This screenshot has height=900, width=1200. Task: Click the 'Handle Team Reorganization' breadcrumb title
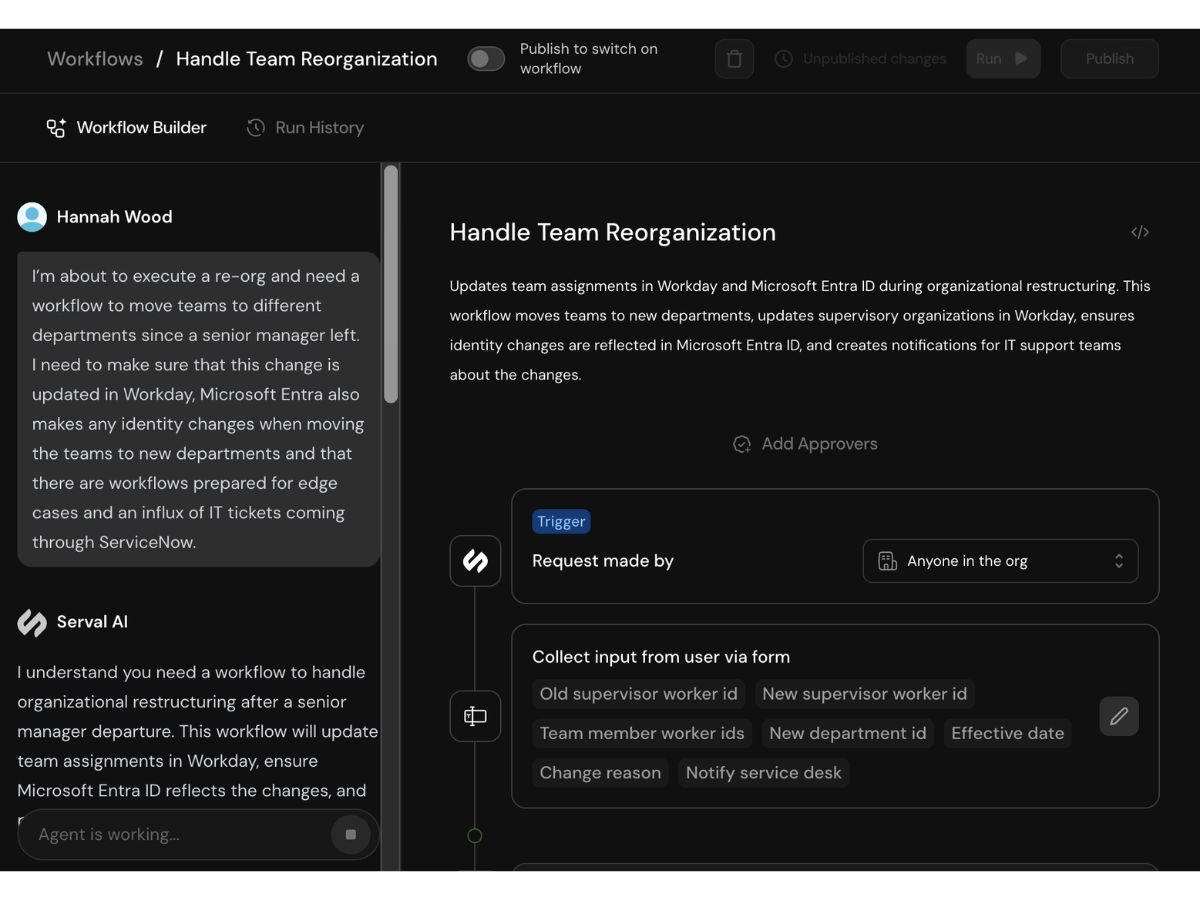coord(306,59)
